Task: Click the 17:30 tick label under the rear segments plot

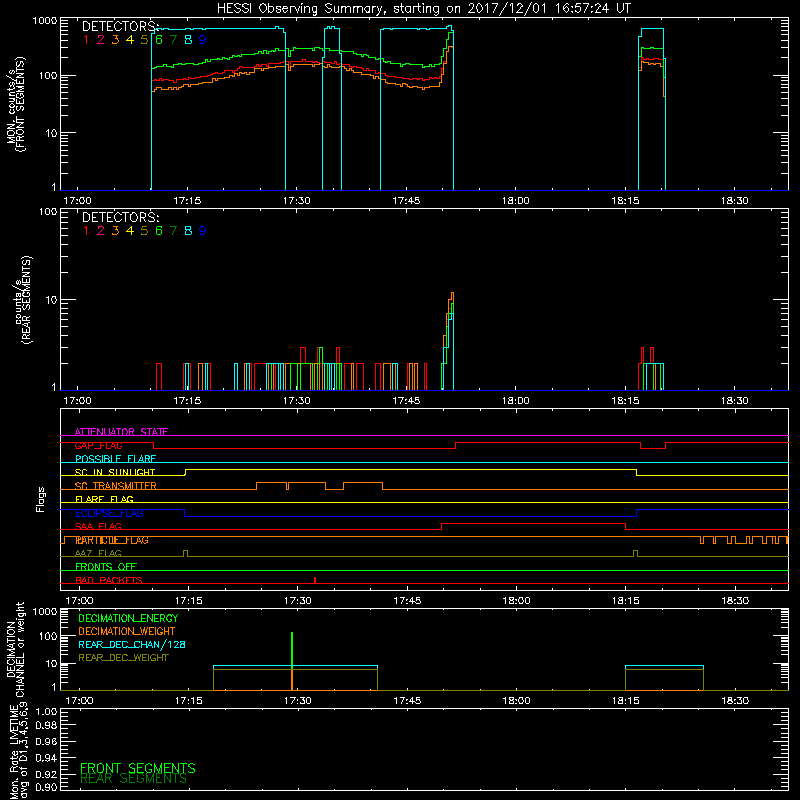Action: point(296,401)
